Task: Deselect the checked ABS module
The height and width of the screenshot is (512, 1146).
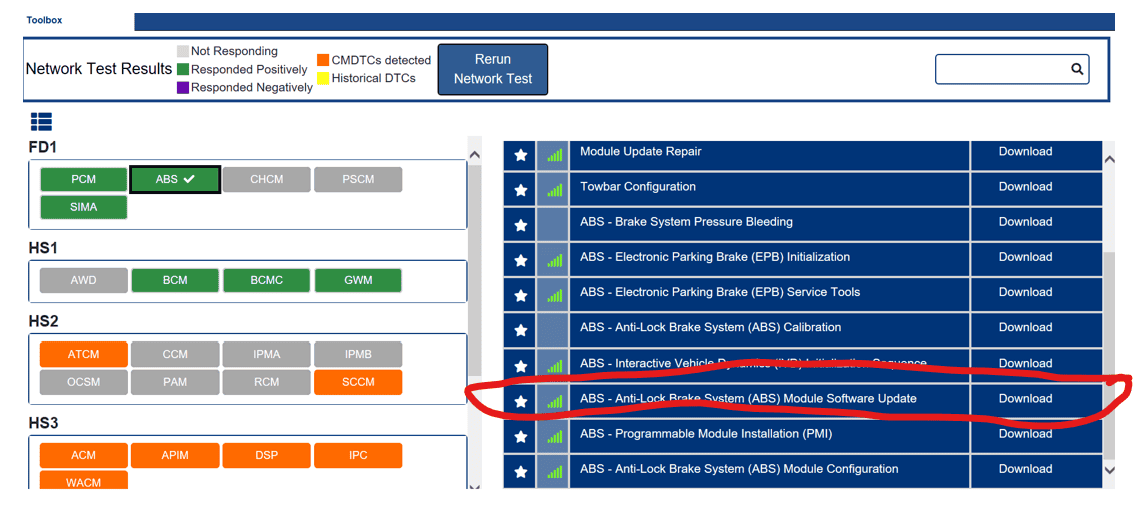Action: [175, 179]
